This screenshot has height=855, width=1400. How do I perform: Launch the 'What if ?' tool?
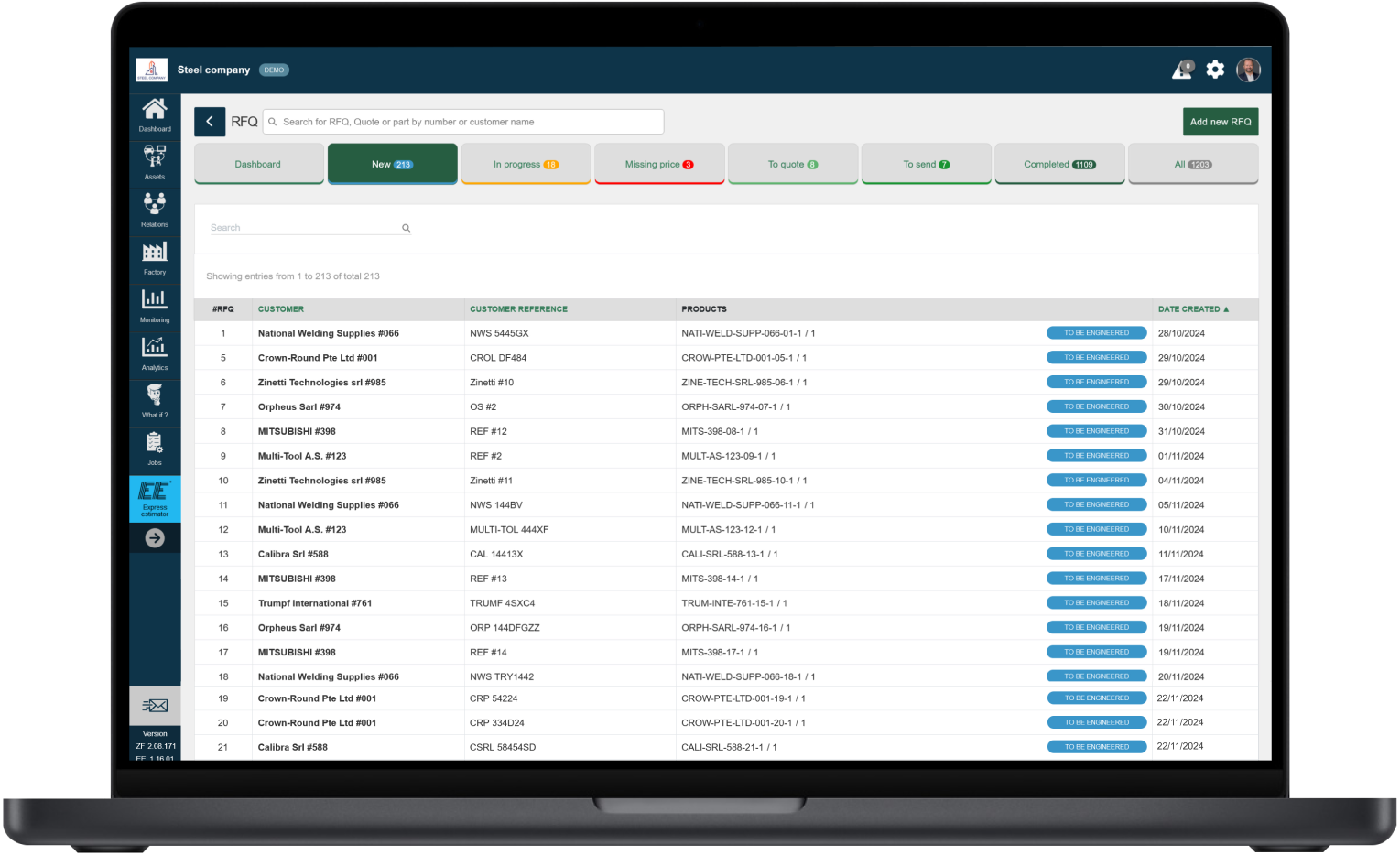click(154, 400)
